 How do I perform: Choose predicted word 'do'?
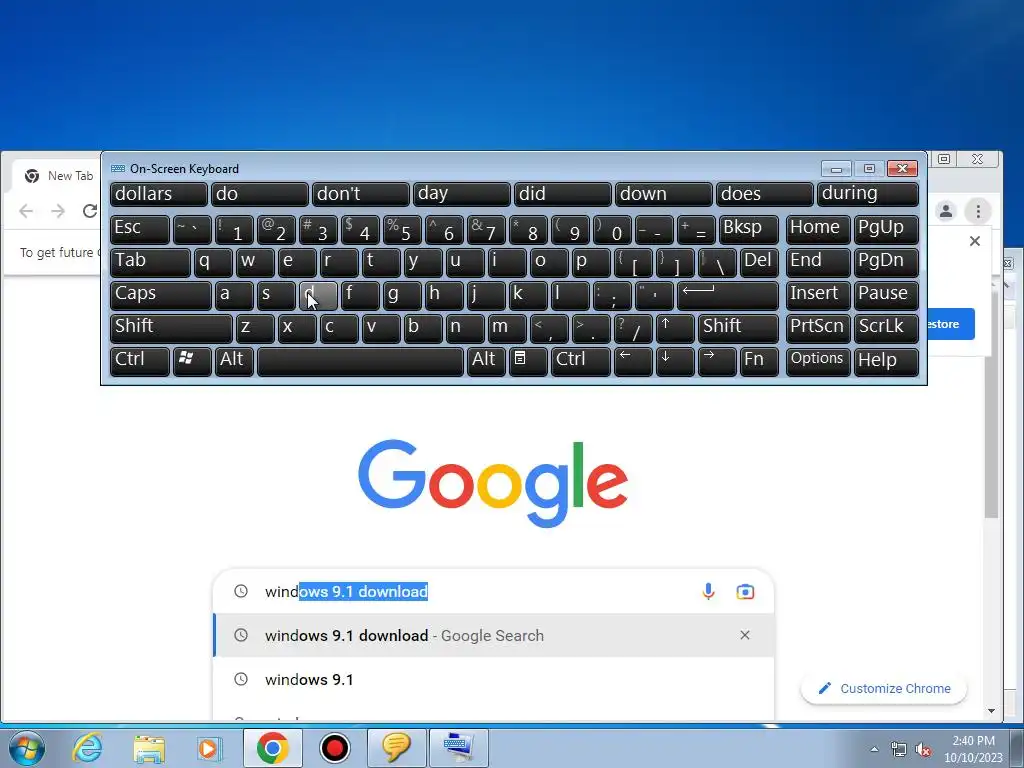pyautogui.click(x=260, y=194)
